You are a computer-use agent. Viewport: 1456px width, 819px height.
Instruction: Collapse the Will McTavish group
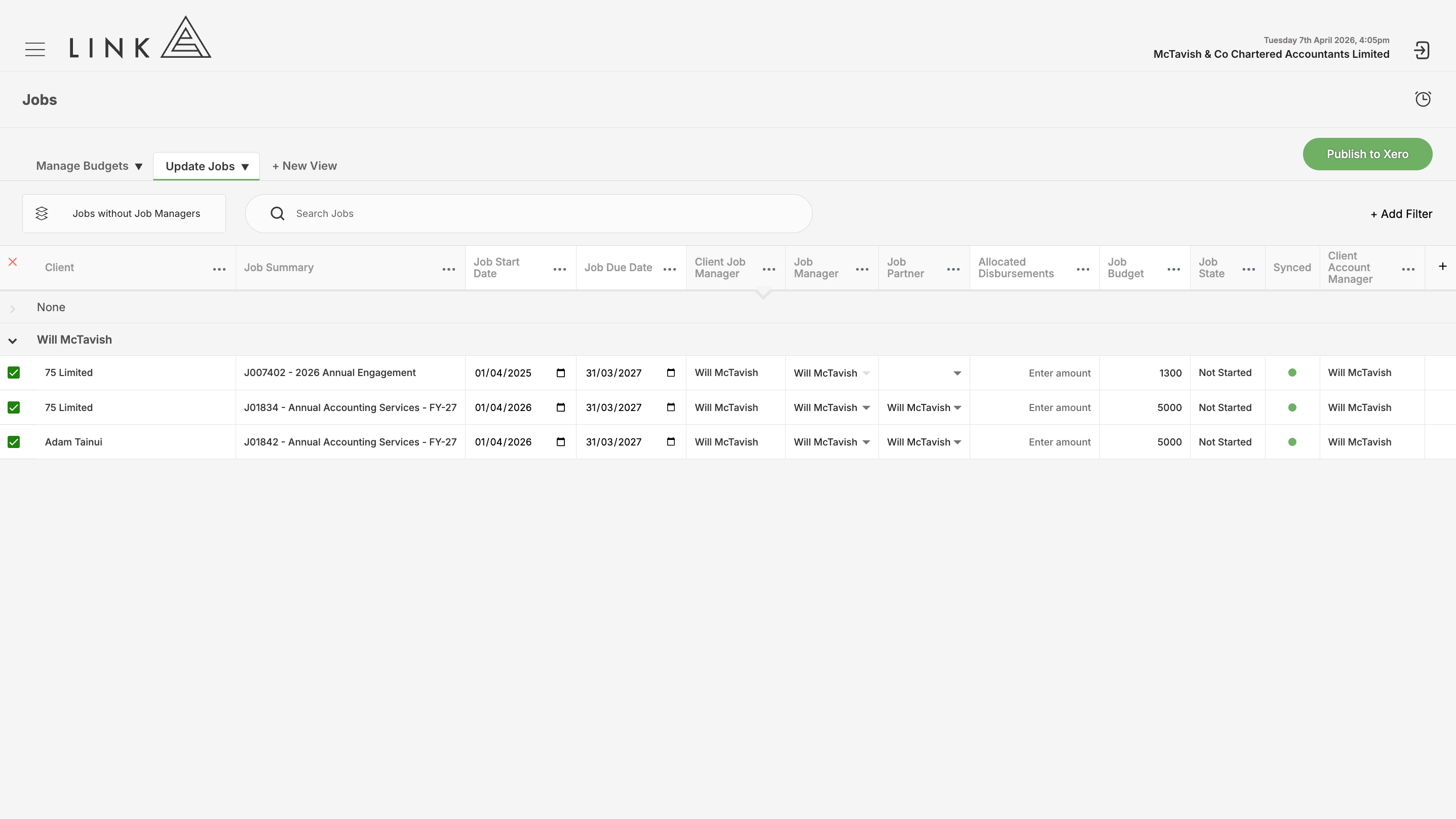(13, 341)
